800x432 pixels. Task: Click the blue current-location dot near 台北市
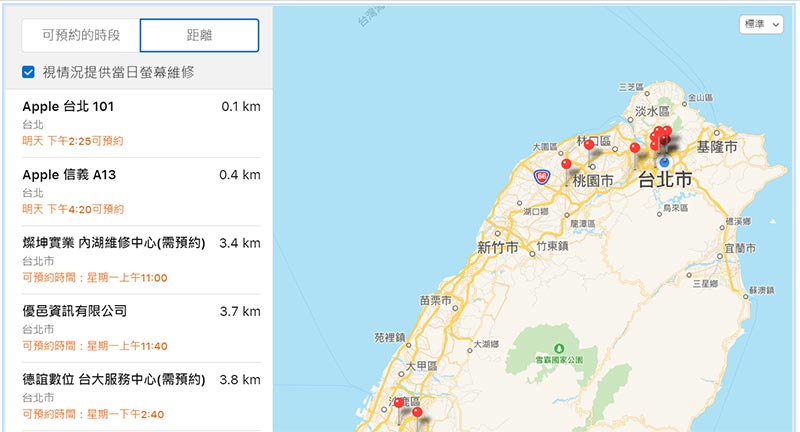click(664, 163)
